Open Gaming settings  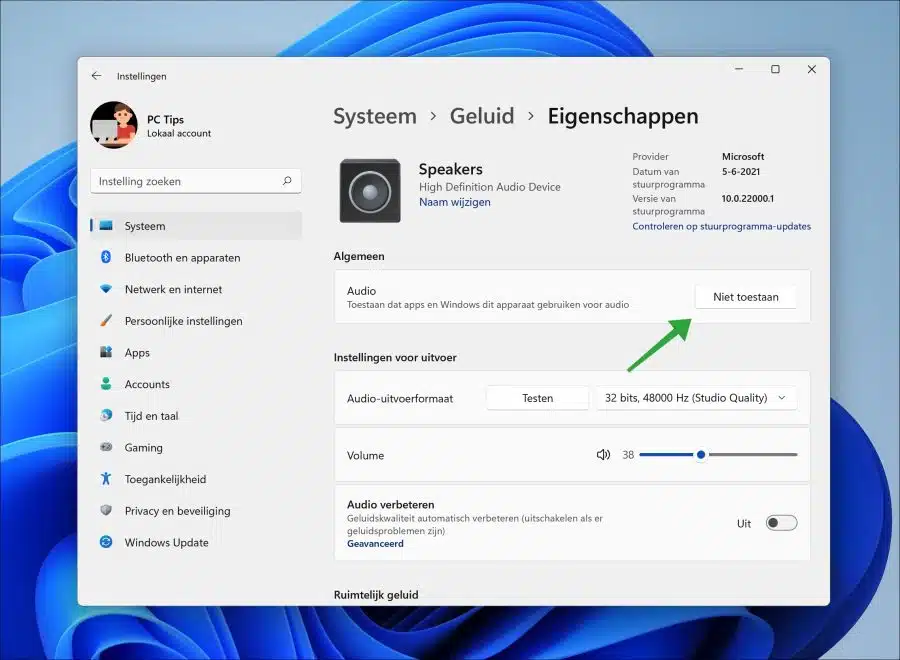pyautogui.click(x=196, y=447)
